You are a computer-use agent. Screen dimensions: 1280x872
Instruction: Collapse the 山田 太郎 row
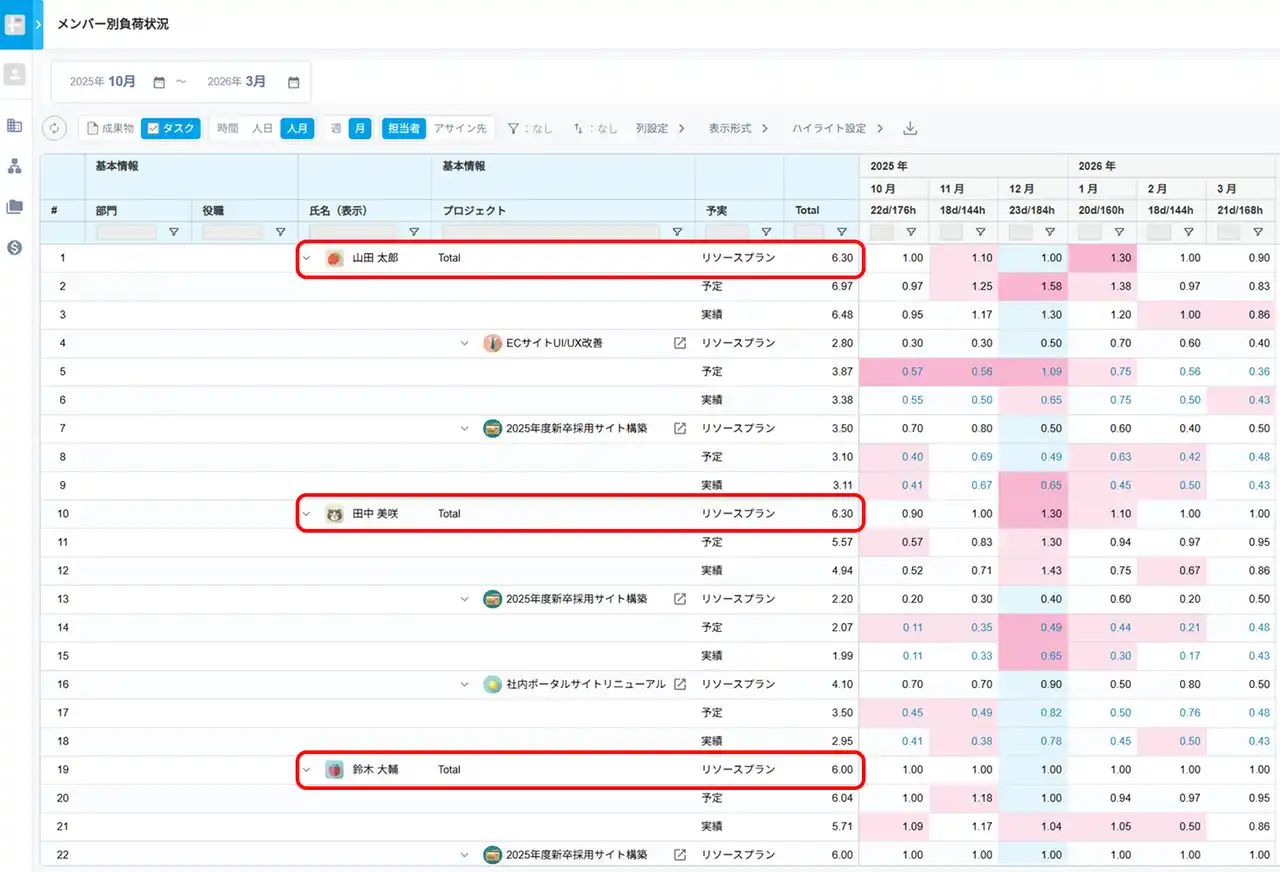[307, 258]
